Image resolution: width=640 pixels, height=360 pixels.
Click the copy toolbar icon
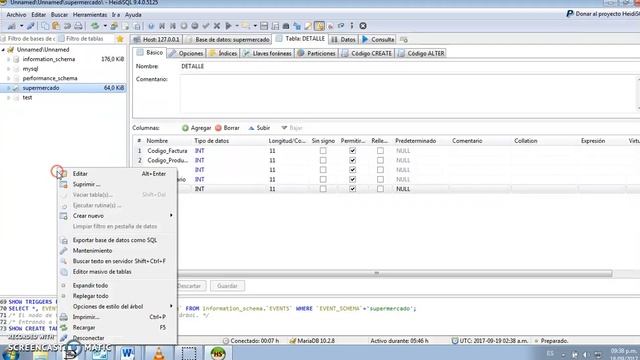[x=45, y=26]
